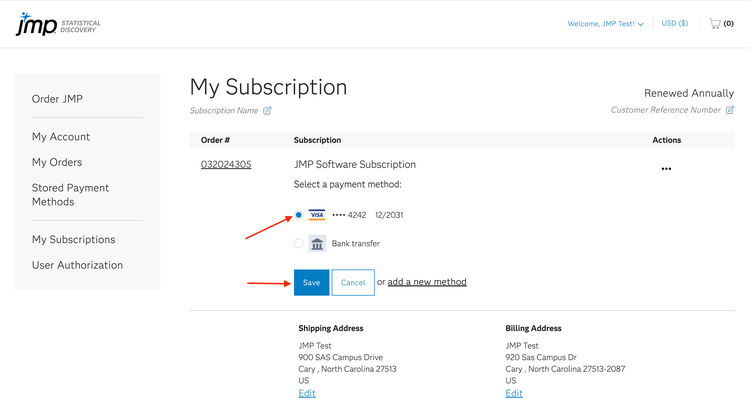Viewport: 750px width, 406px height.
Task: Click the Order # column header
Action: (215, 140)
